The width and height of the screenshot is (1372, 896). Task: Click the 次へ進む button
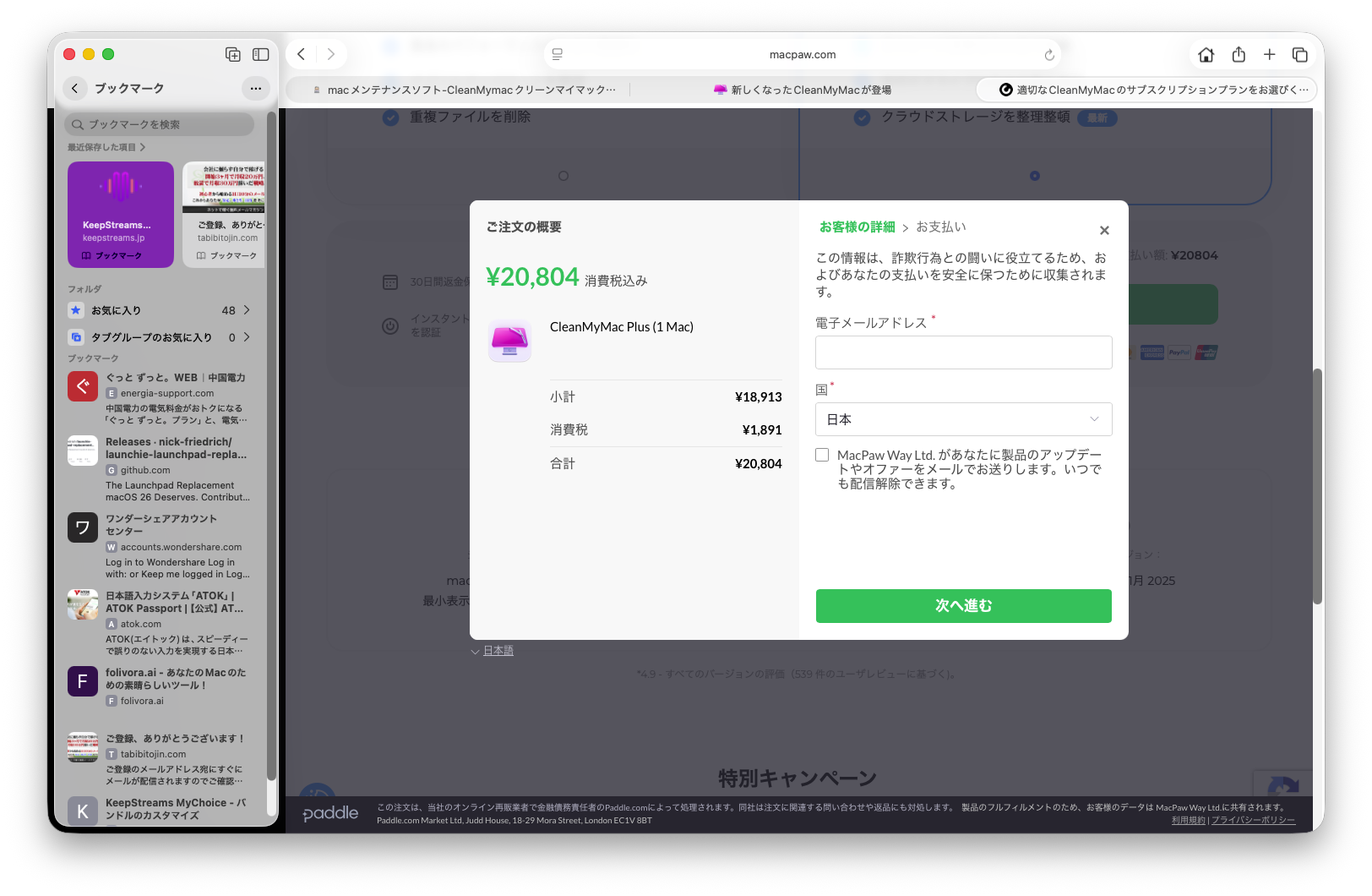pos(963,606)
